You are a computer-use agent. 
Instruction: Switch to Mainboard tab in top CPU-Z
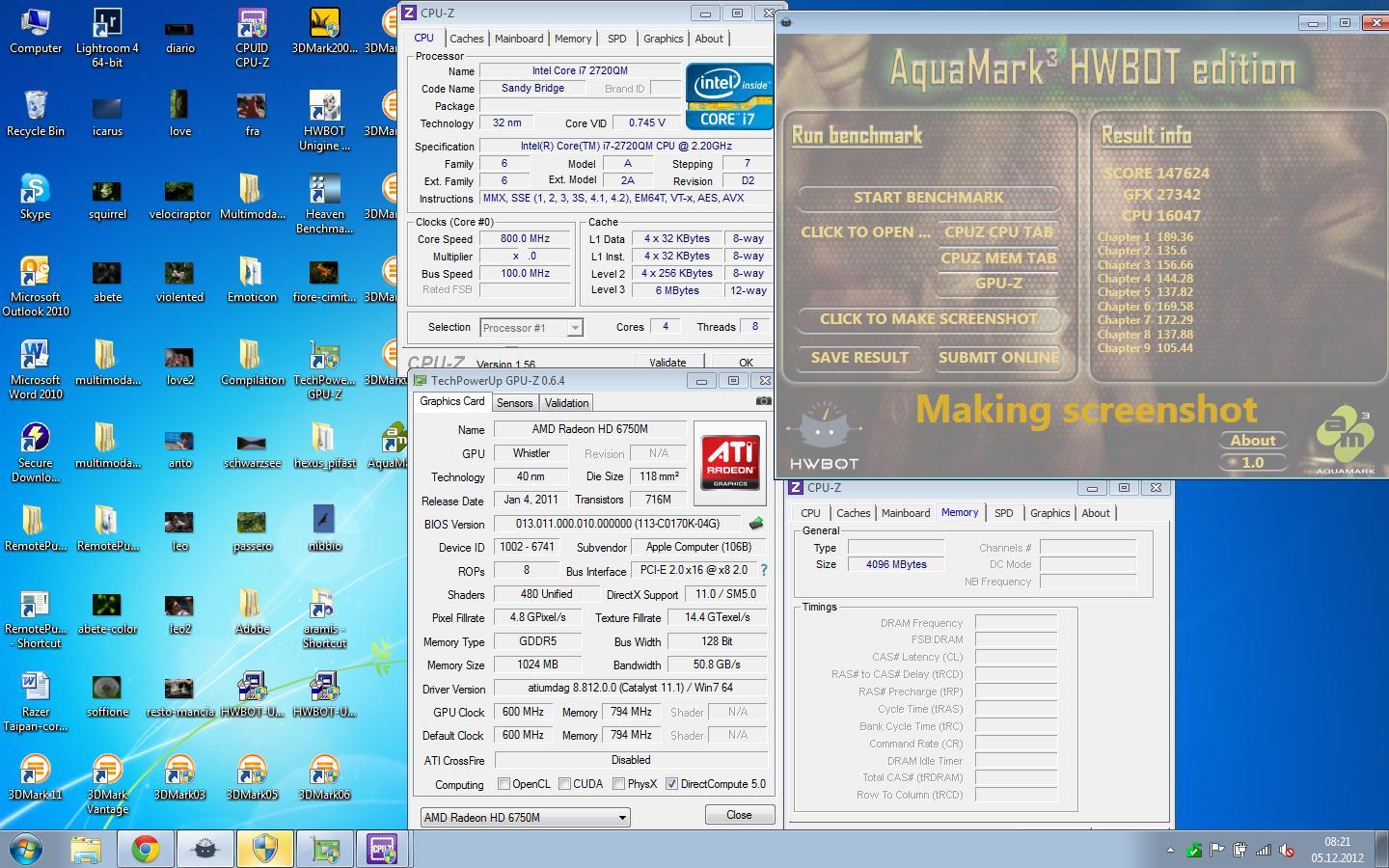(519, 39)
